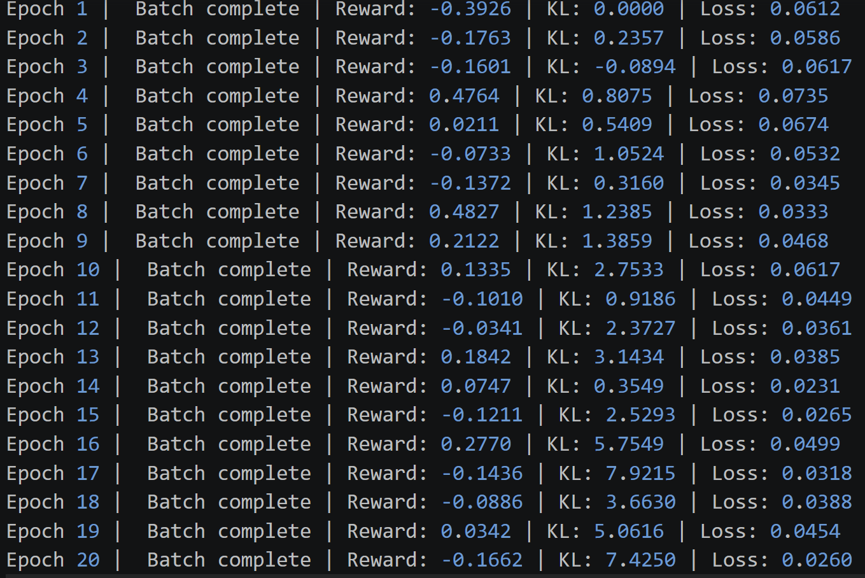Click the KL value 1.3859 in Epoch 9
This screenshot has width=865, height=578.
coord(617,241)
